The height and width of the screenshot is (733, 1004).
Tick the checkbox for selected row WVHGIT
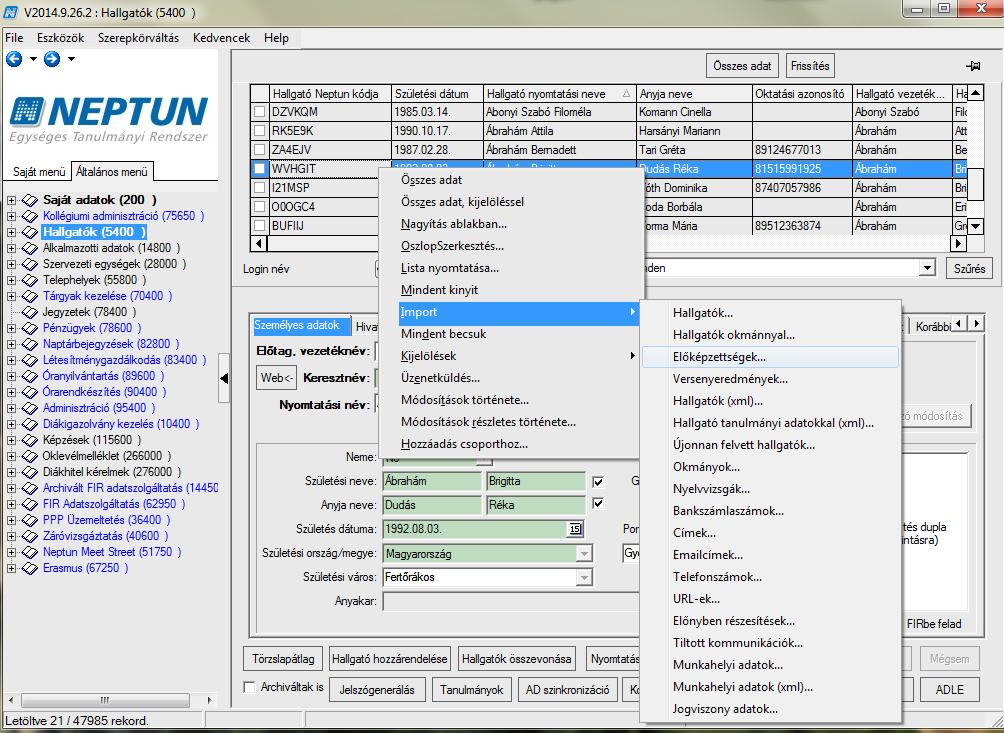click(x=259, y=169)
